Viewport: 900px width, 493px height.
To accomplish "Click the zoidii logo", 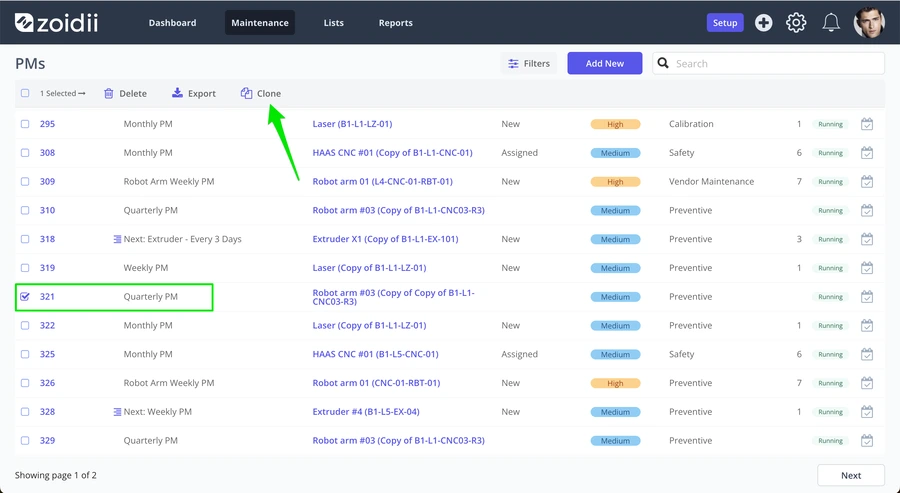I will tap(56, 23).
